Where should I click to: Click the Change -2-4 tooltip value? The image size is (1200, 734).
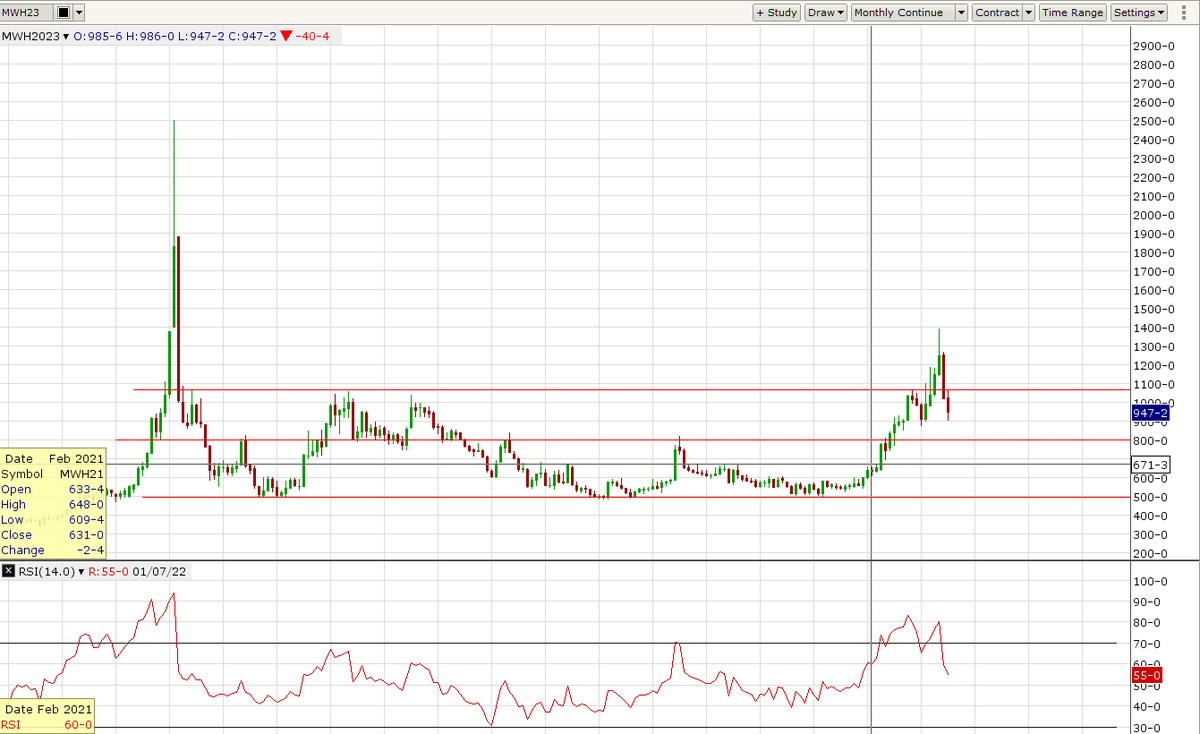coord(89,550)
